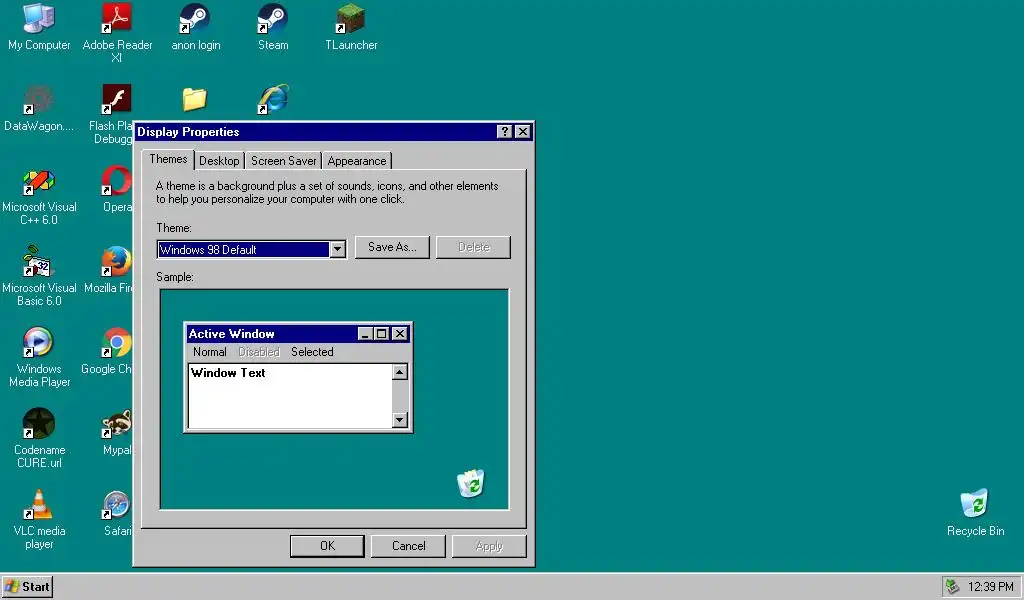Select the Internet Explorer desktop icon
This screenshot has height=600, width=1024.
pyautogui.click(x=273, y=99)
